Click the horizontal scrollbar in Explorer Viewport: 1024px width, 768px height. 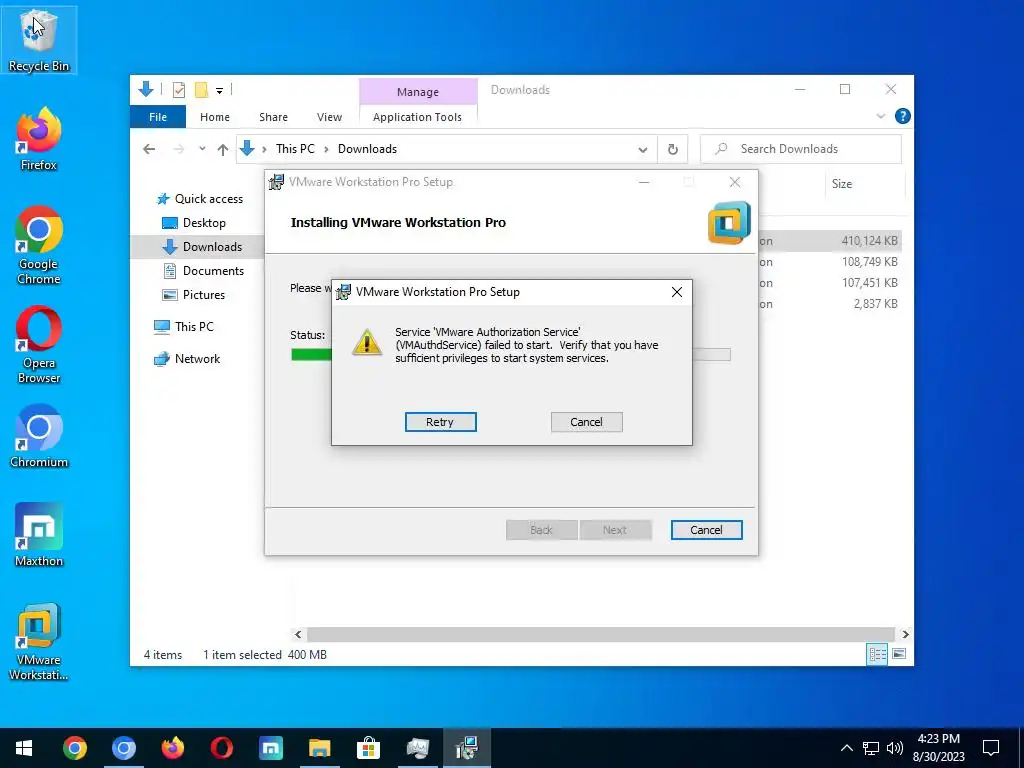pyautogui.click(x=601, y=634)
